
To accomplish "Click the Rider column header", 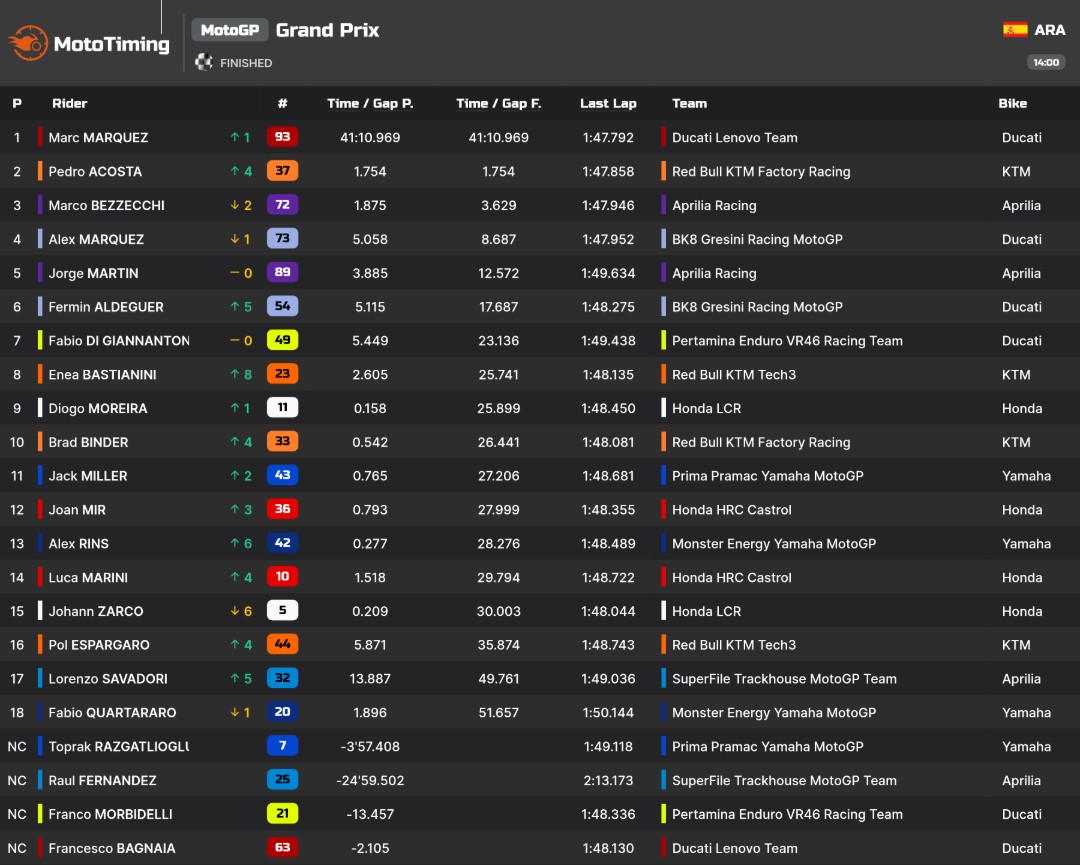I will [x=70, y=103].
